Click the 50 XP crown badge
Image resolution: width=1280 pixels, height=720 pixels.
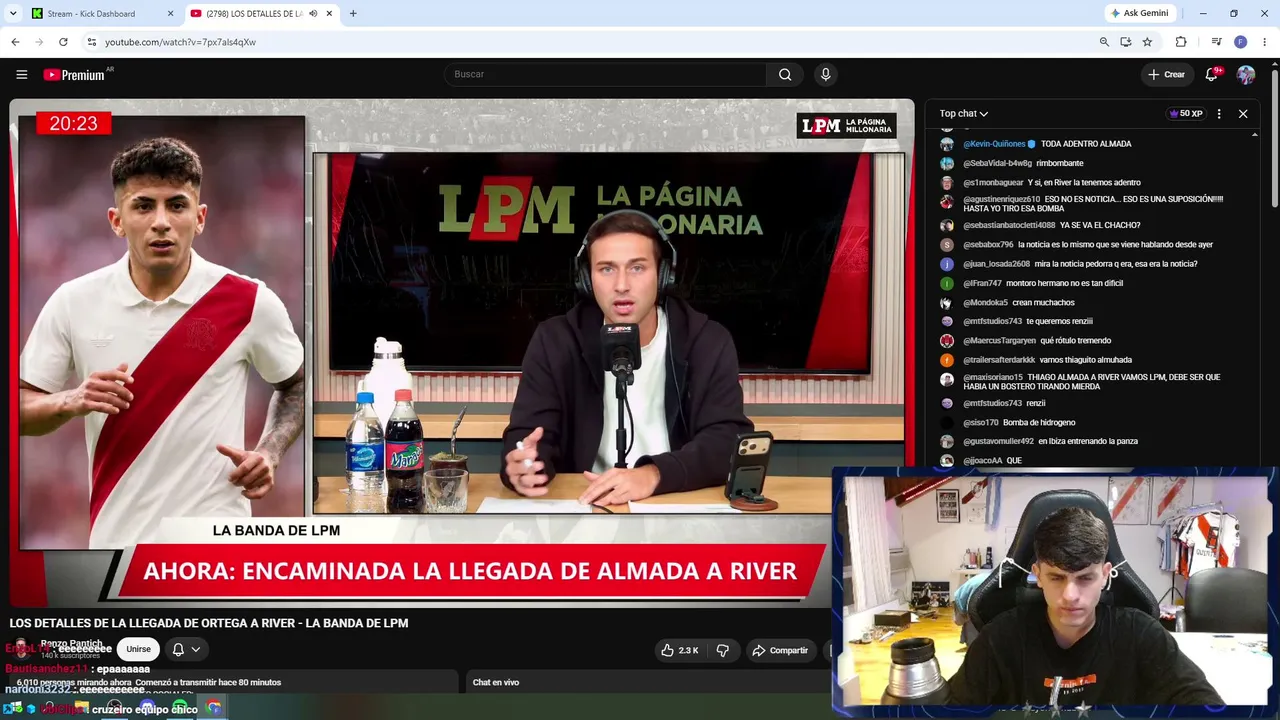click(1185, 114)
